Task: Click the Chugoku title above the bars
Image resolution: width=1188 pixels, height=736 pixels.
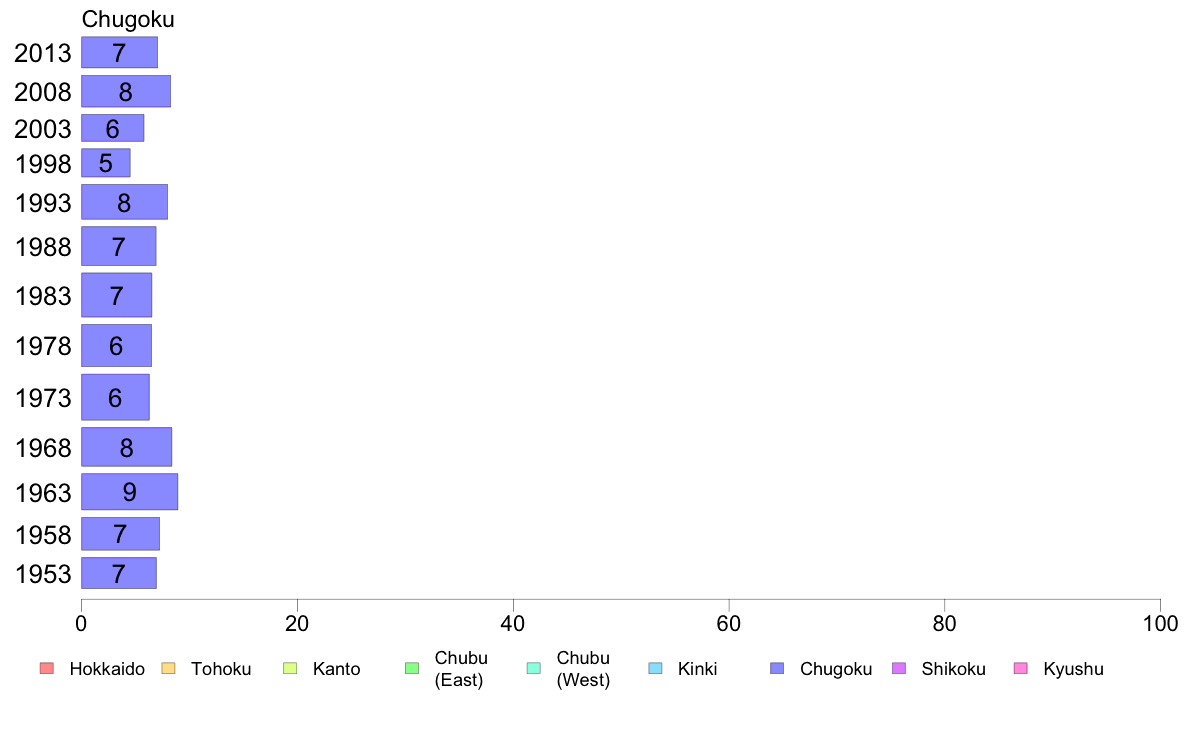Action: pos(128,19)
